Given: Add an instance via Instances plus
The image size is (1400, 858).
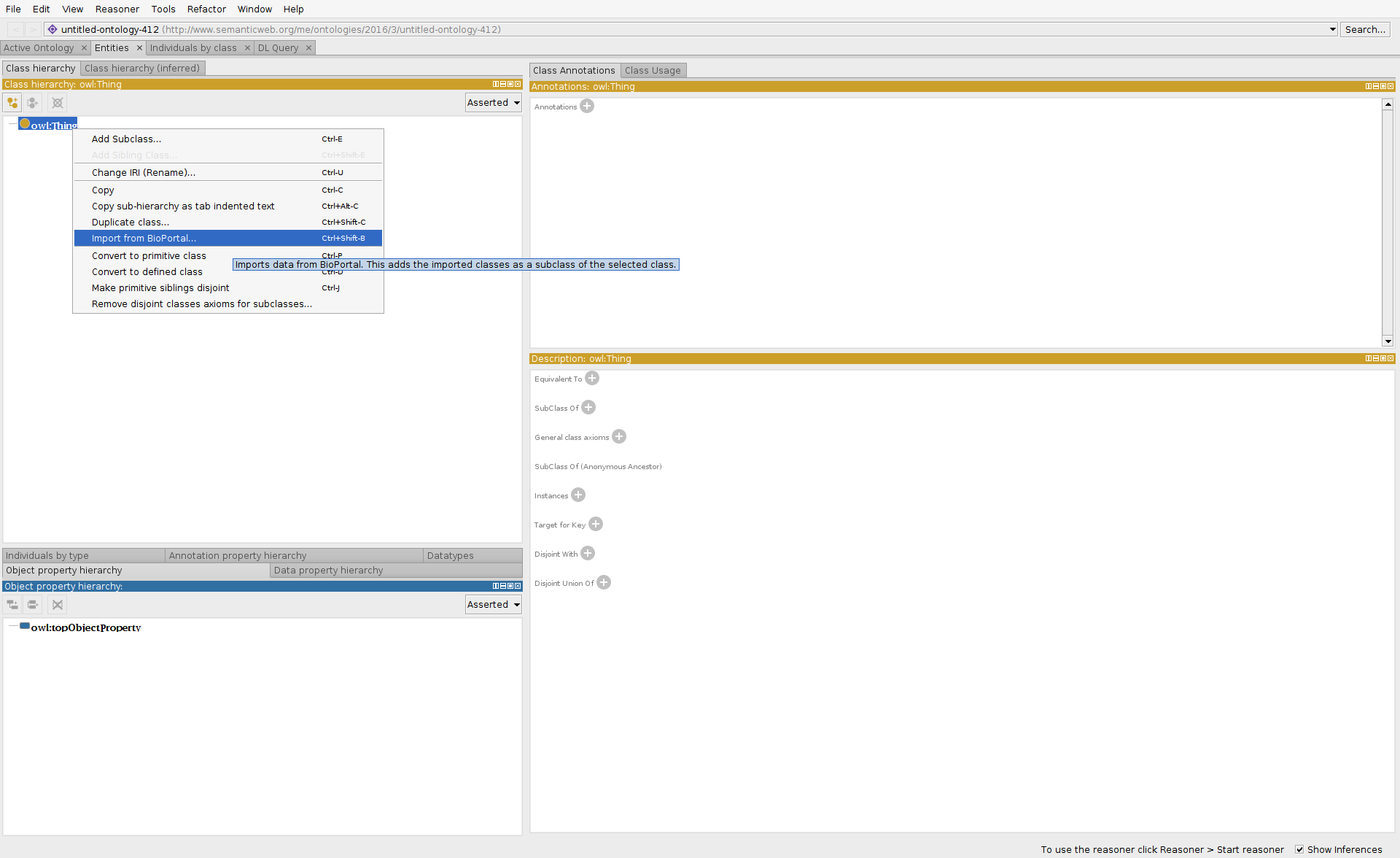Looking at the screenshot, I should coord(578,495).
